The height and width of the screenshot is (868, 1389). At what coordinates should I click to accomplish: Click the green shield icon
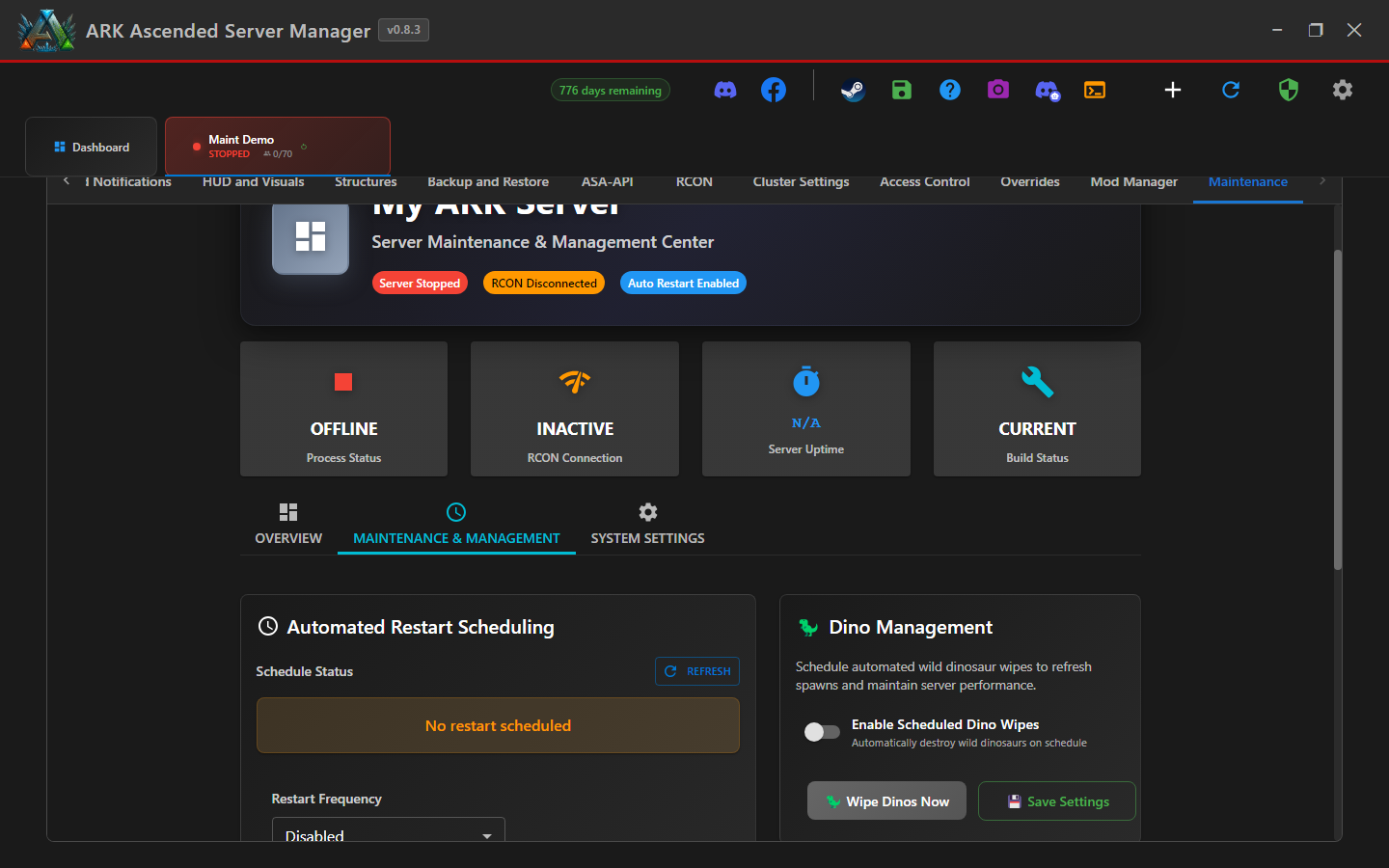1289,90
